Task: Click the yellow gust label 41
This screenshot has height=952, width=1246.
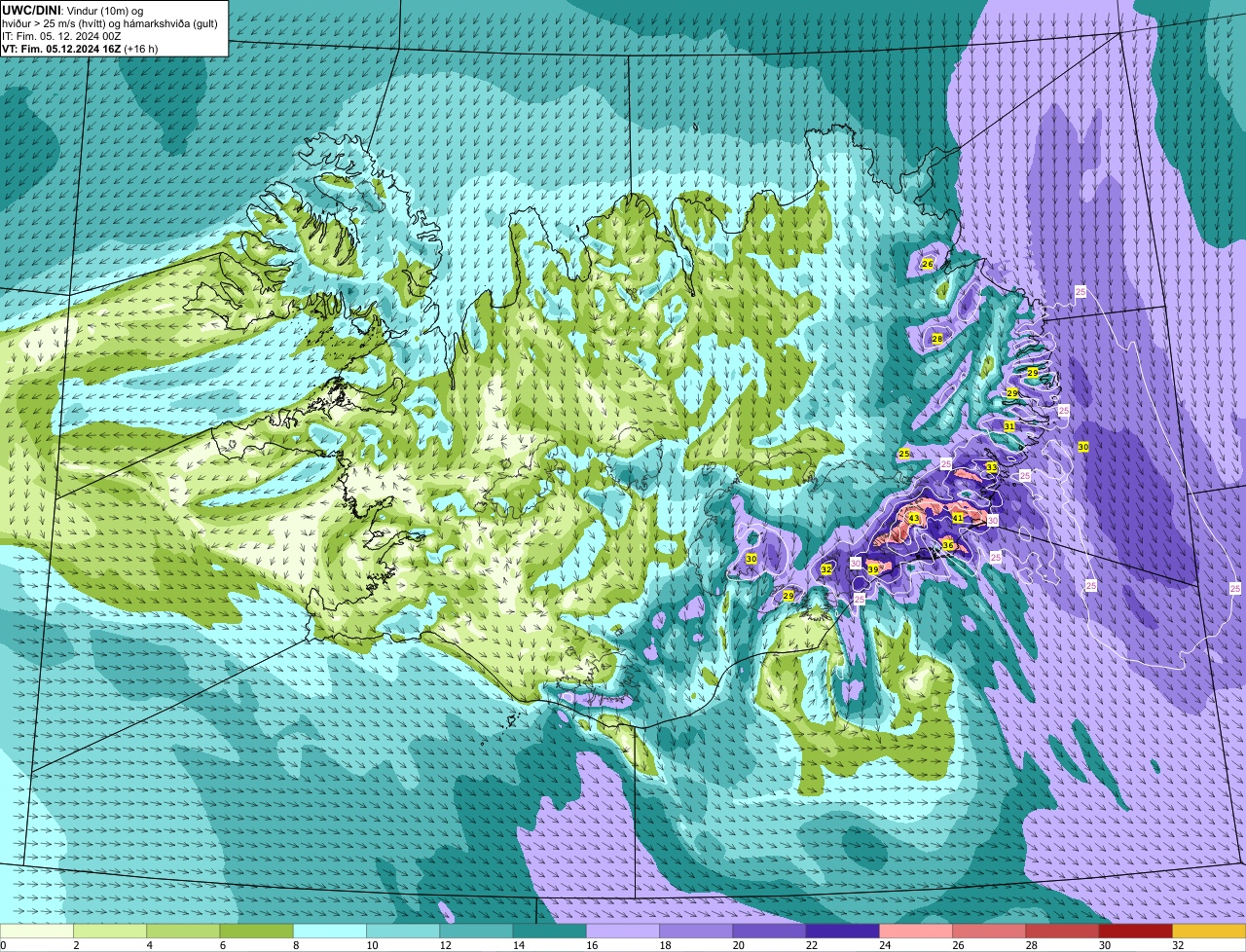Action: click(958, 519)
